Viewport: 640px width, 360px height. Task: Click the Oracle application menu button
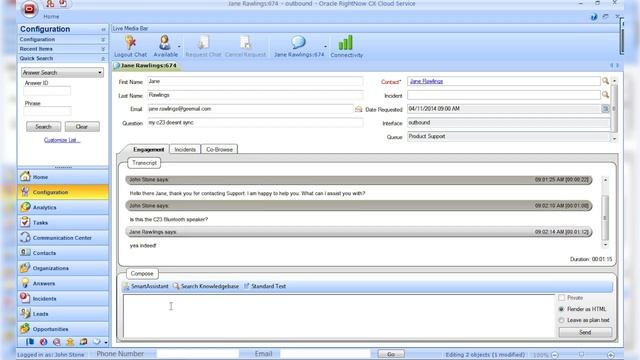coord(29,9)
